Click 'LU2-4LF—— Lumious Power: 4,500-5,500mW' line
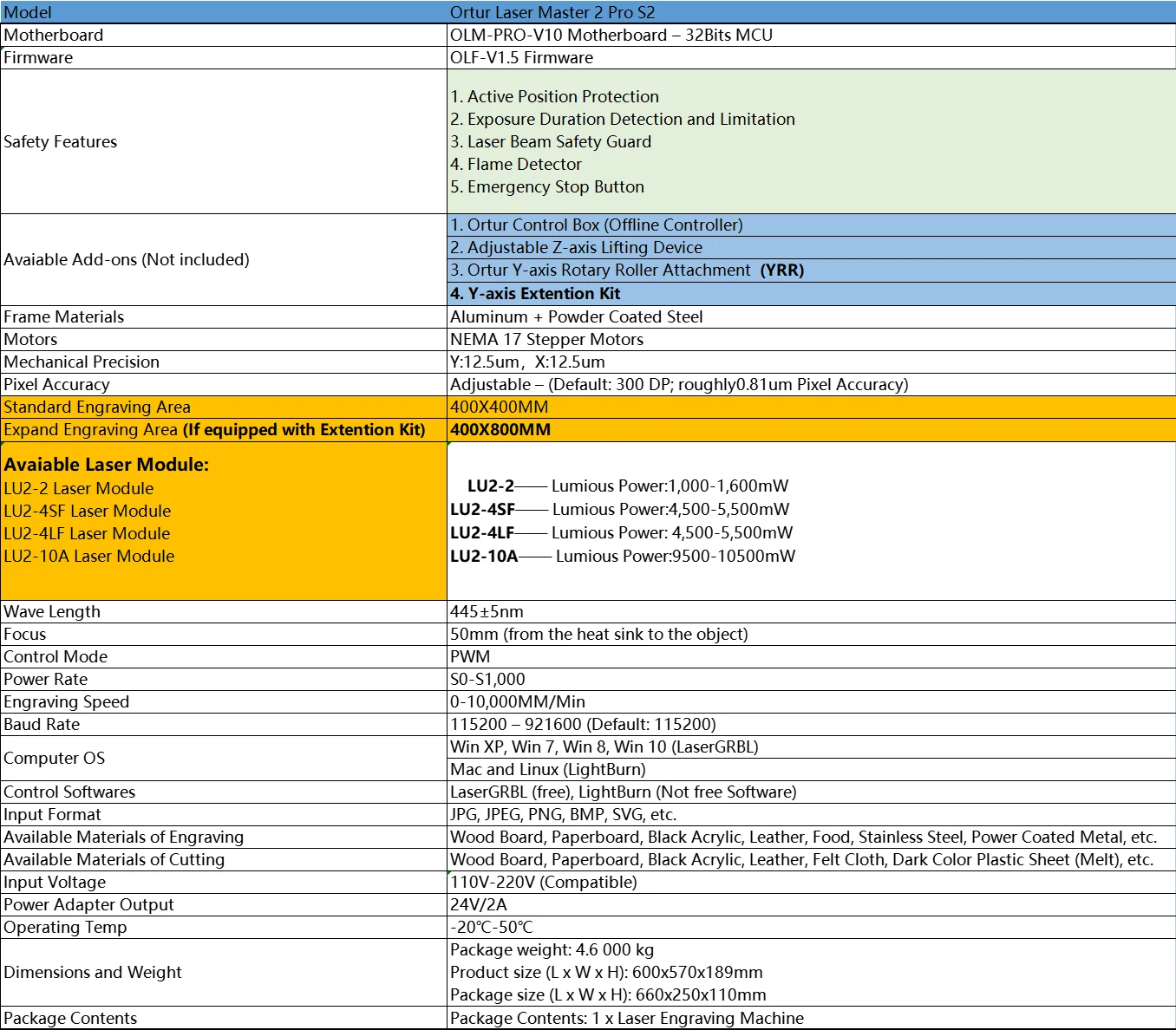This screenshot has width=1176, height=1030. pos(621,532)
